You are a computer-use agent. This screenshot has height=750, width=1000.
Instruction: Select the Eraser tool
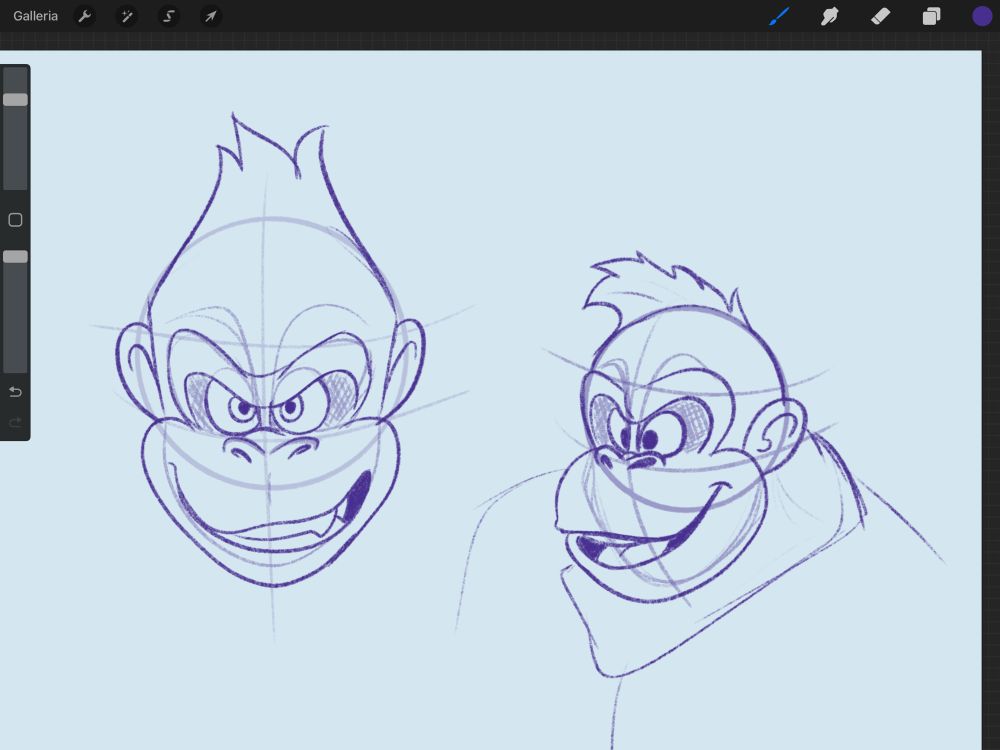[880, 16]
